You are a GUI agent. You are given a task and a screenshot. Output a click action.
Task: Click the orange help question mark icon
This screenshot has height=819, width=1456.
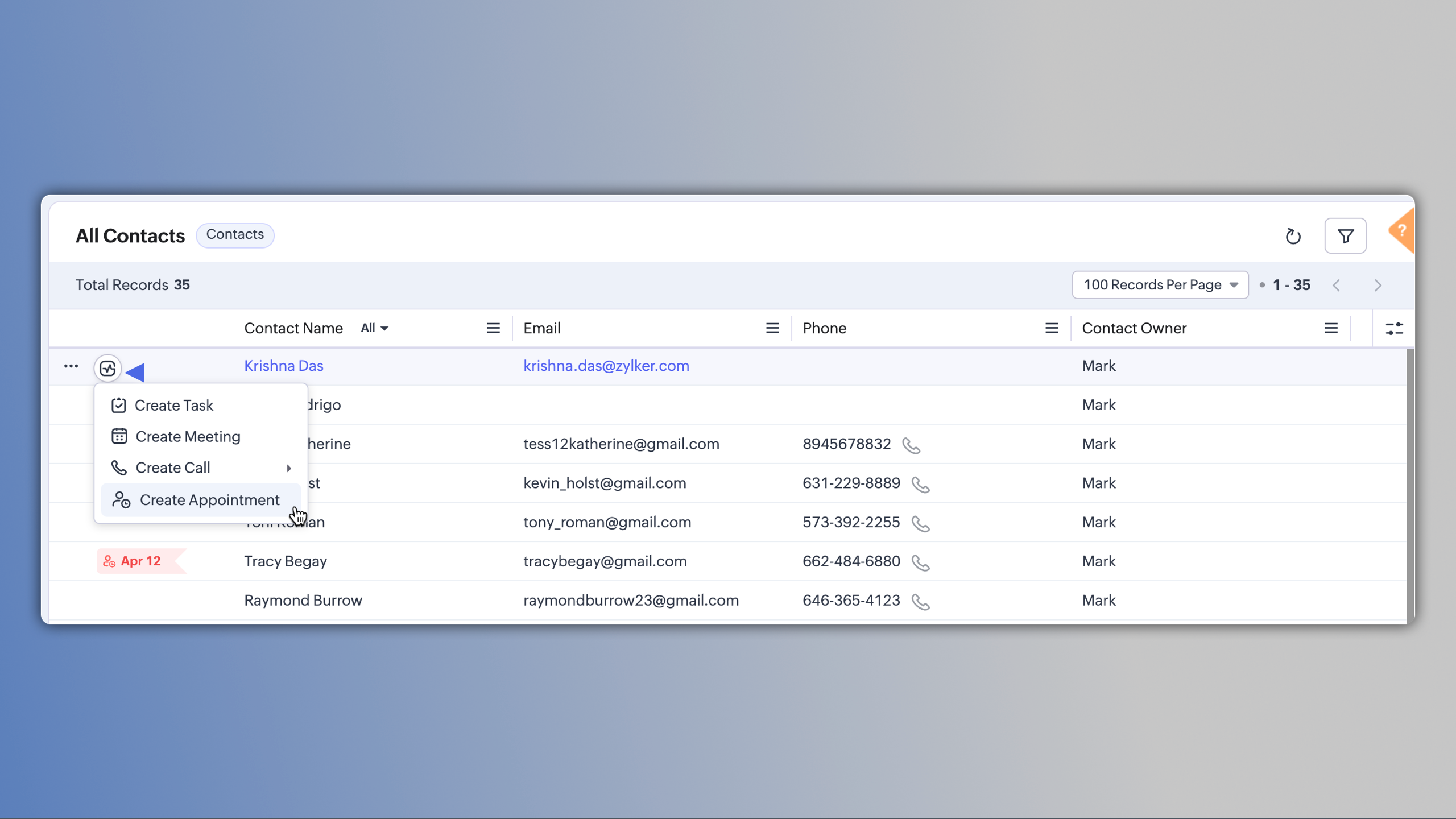click(x=1402, y=231)
